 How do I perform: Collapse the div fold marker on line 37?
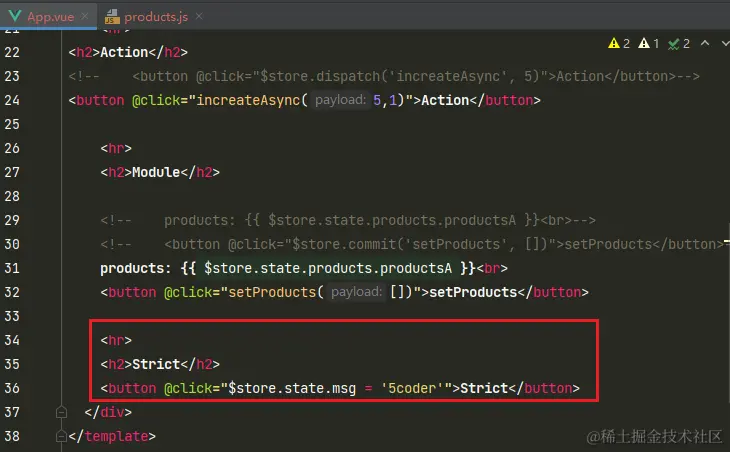[61, 412]
